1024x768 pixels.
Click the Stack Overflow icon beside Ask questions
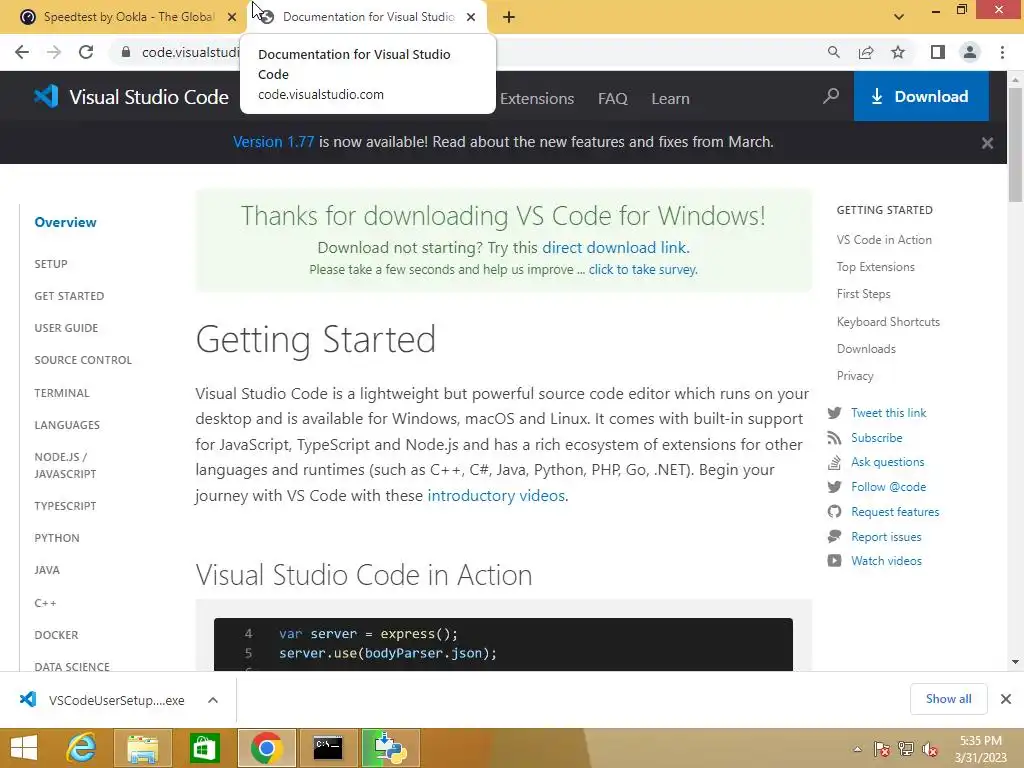[834, 462]
